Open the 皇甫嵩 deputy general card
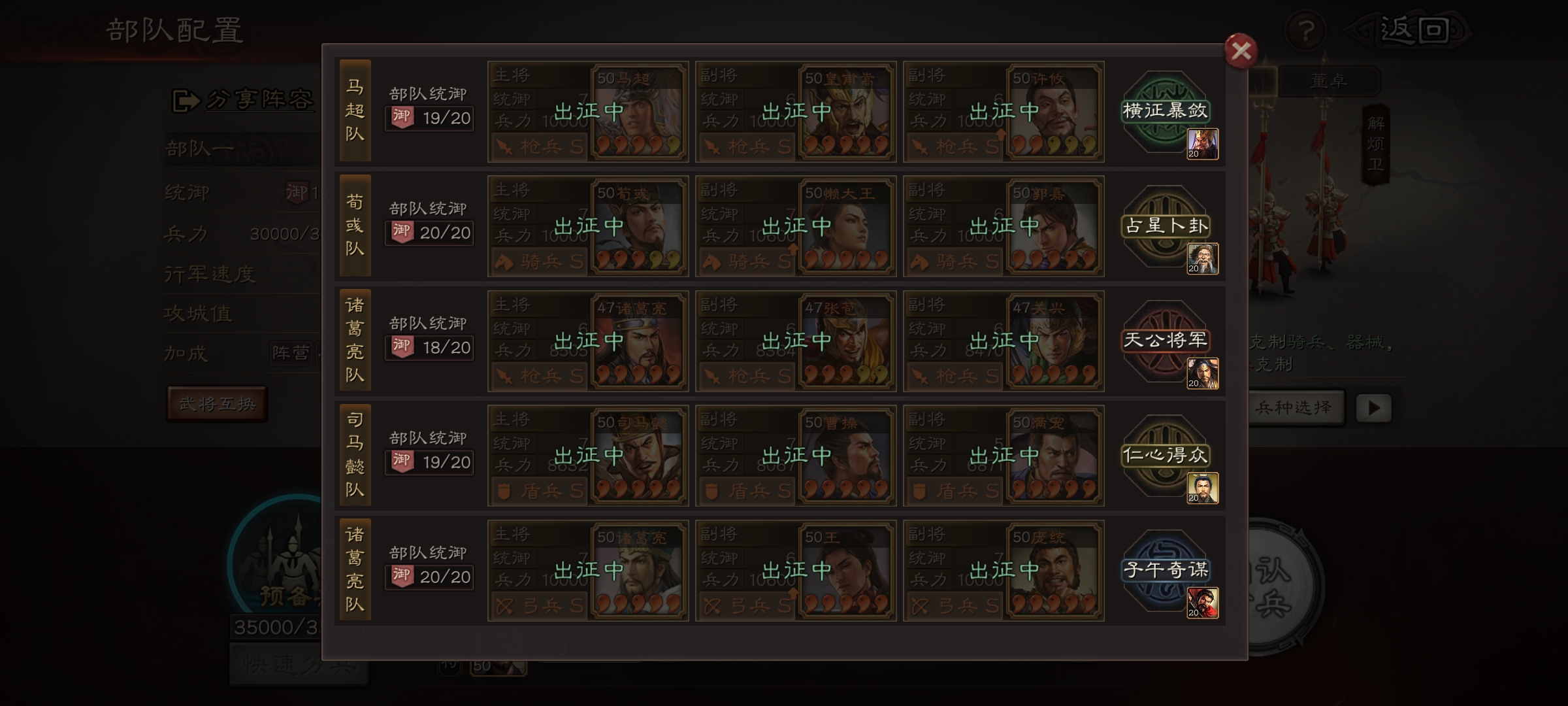This screenshot has height=706, width=1568. (796, 112)
